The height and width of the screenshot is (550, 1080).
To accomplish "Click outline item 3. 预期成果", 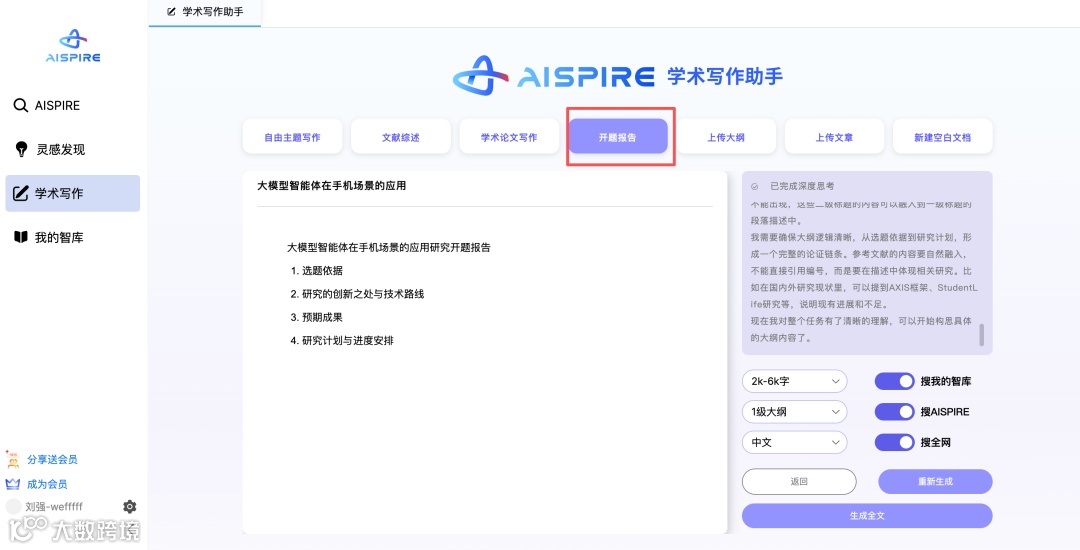I will point(317,317).
